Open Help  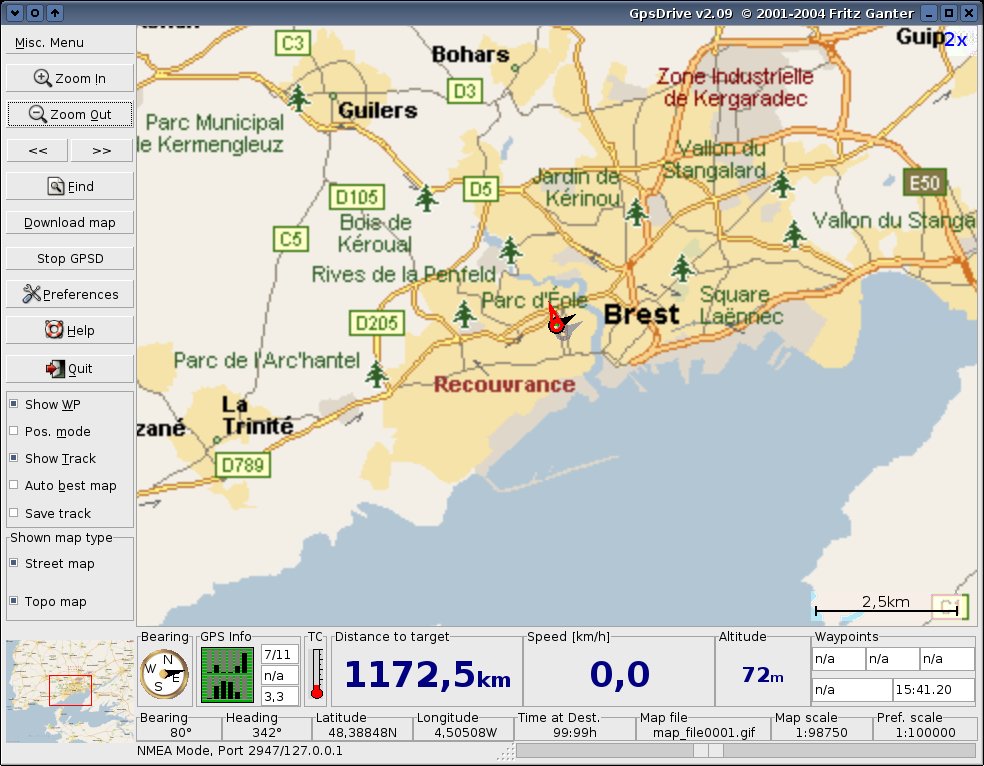pos(70,331)
